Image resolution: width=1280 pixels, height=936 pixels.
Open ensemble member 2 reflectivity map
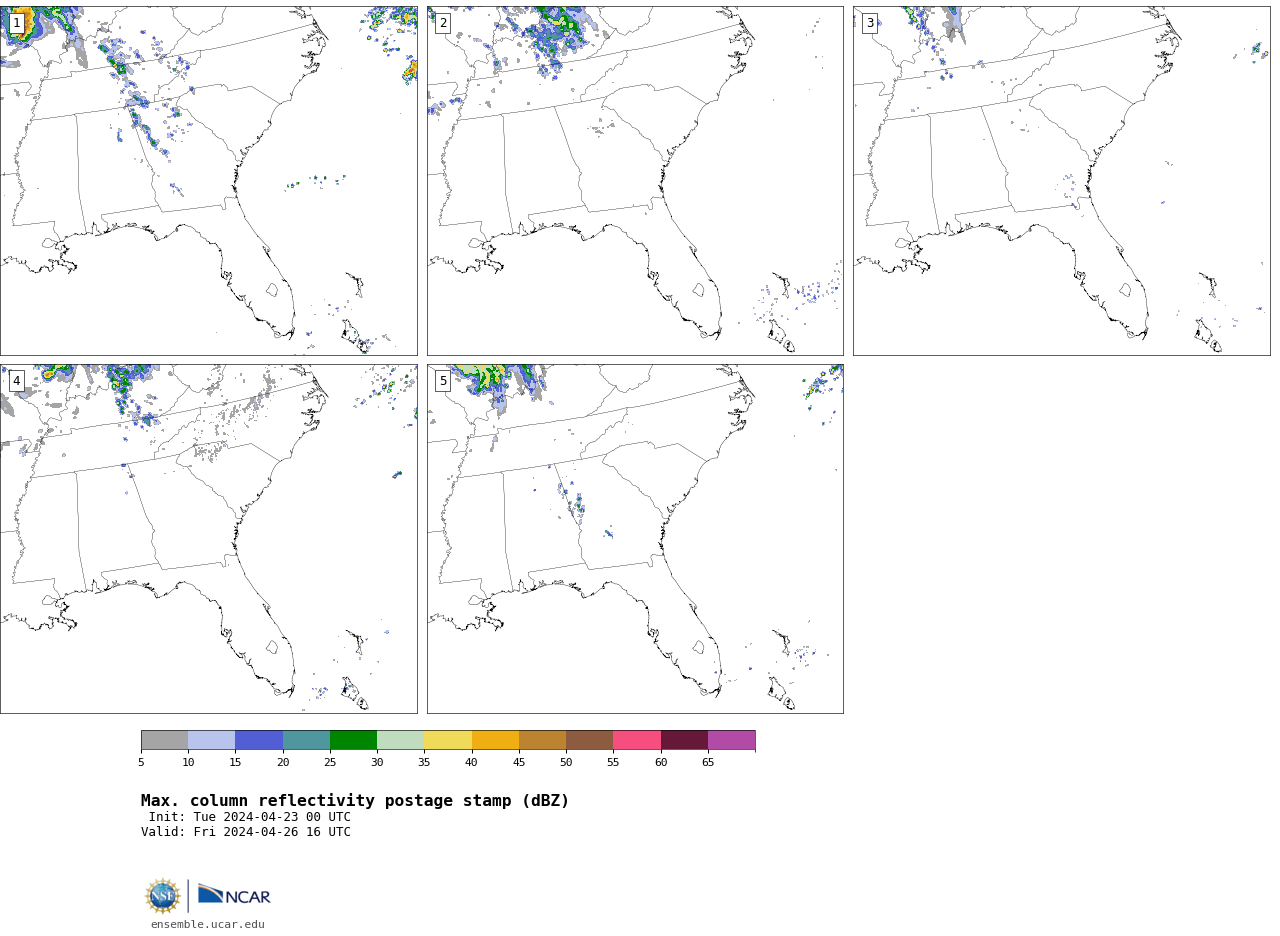(635, 181)
